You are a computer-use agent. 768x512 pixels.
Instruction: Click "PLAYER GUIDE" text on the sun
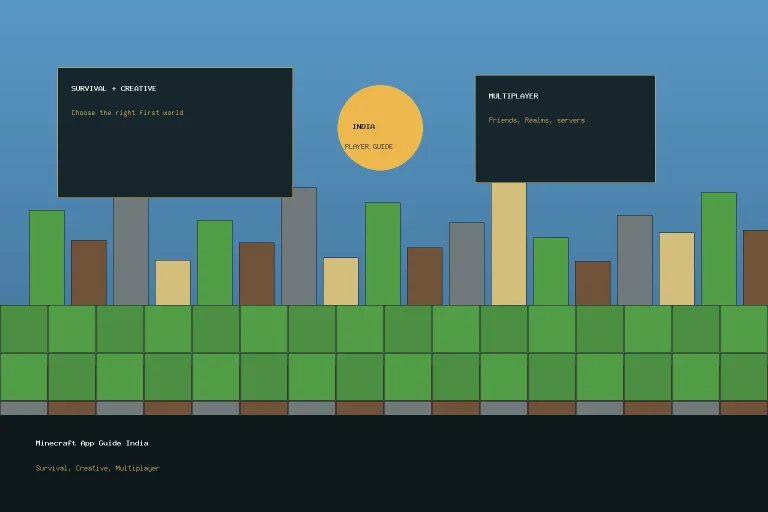pyautogui.click(x=369, y=146)
